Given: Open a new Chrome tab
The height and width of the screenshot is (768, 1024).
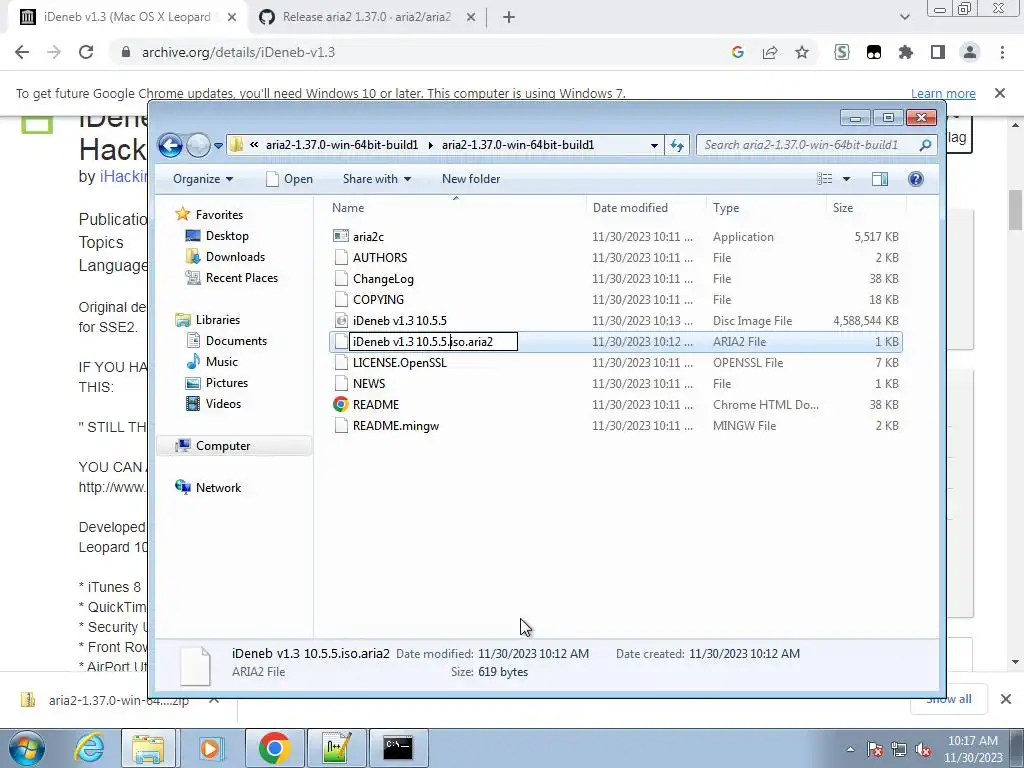Looking at the screenshot, I should 509,18.
